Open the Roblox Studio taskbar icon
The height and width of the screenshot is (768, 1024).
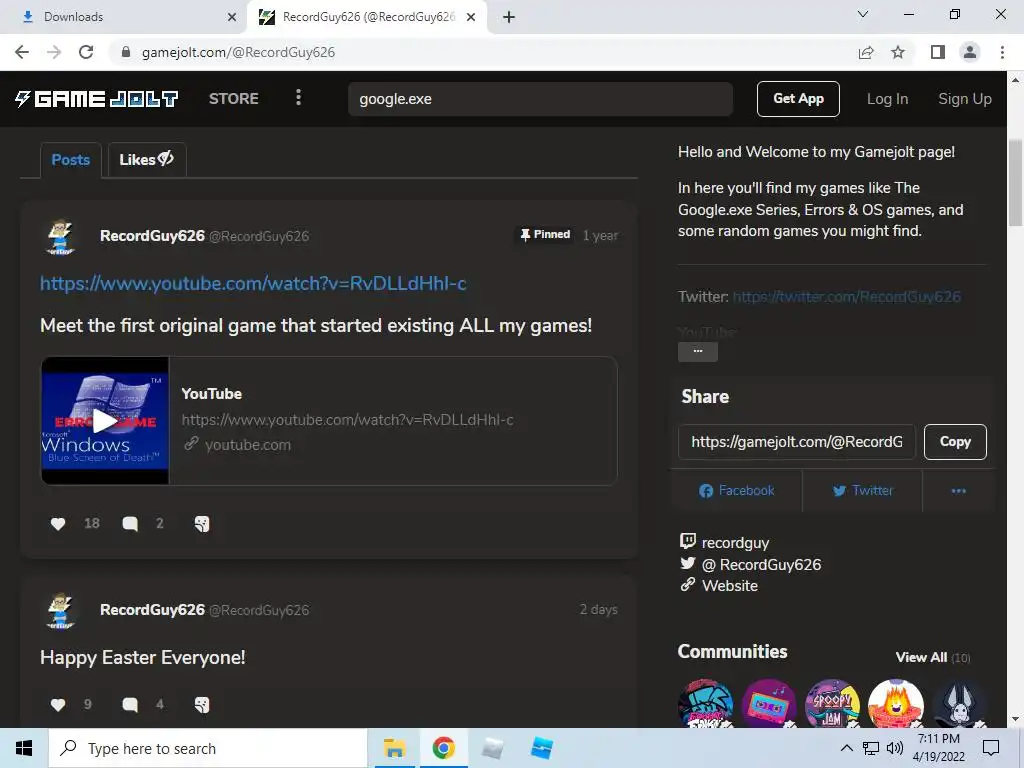pos(541,748)
